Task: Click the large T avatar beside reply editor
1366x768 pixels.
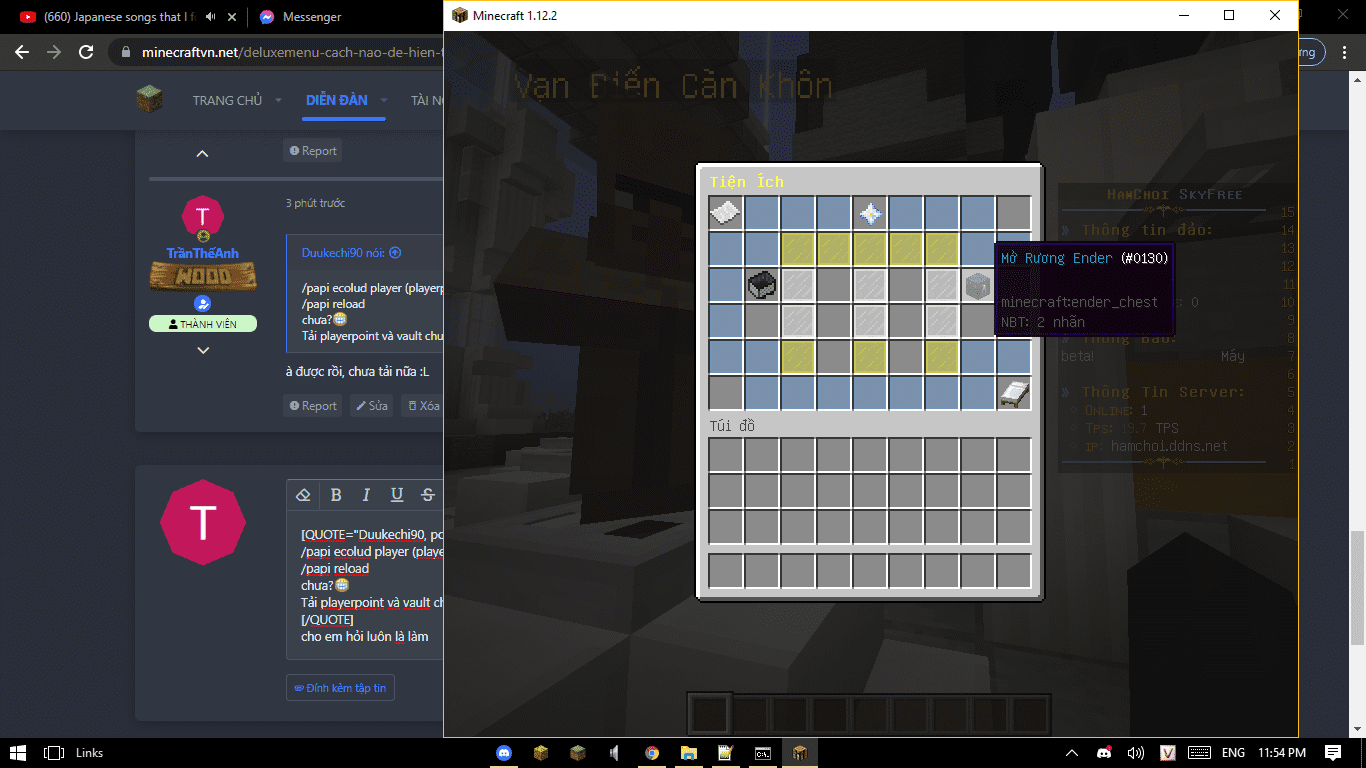Action: coord(203,522)
